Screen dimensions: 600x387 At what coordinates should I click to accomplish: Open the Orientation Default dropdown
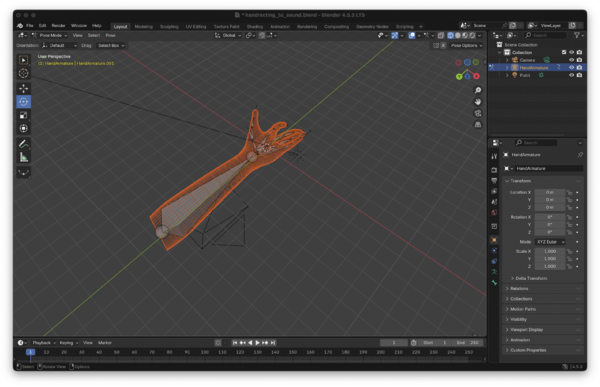[x=59, y=46]
